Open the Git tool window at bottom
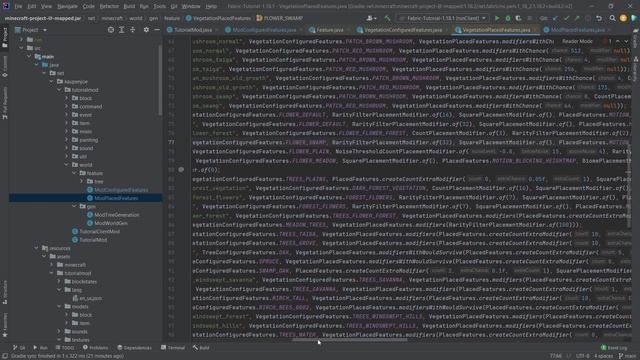The height and width of the screenshot is (360, 640). point(19,348)
